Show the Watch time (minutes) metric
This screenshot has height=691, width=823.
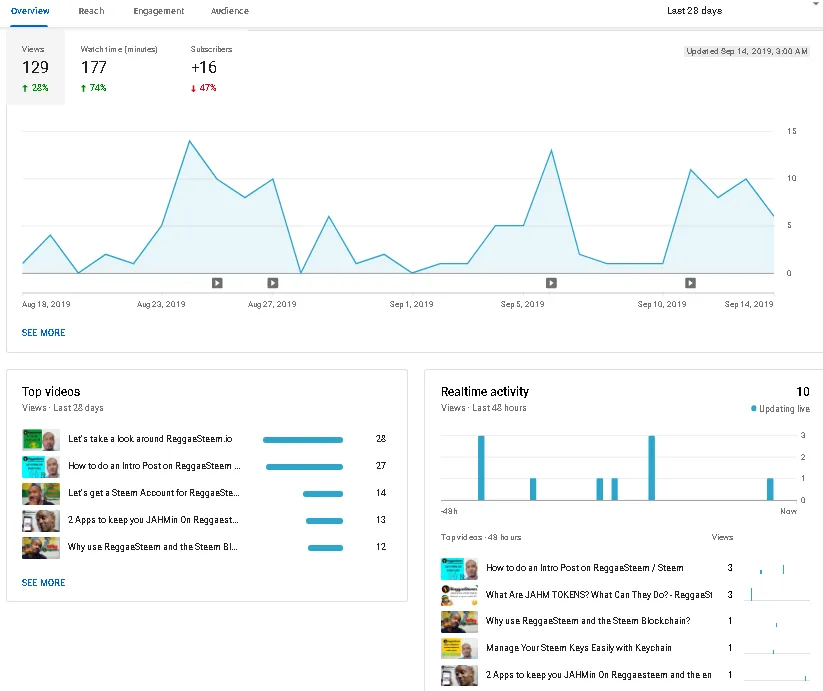coord(119,68)
